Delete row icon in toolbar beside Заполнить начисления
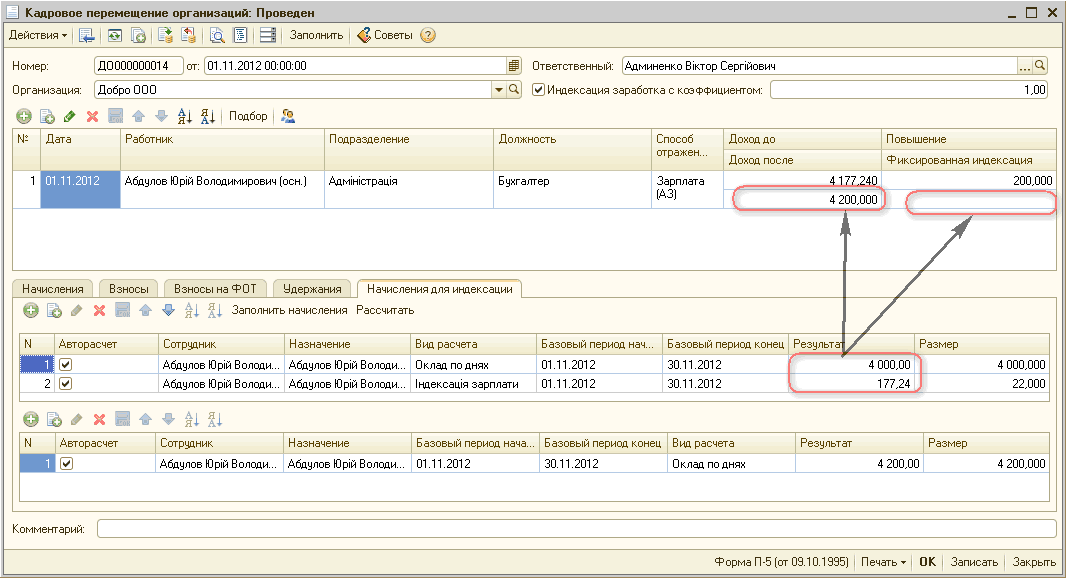Image resolution: width=1066 pixels, height=578 pixels. [x=99, y=311]
